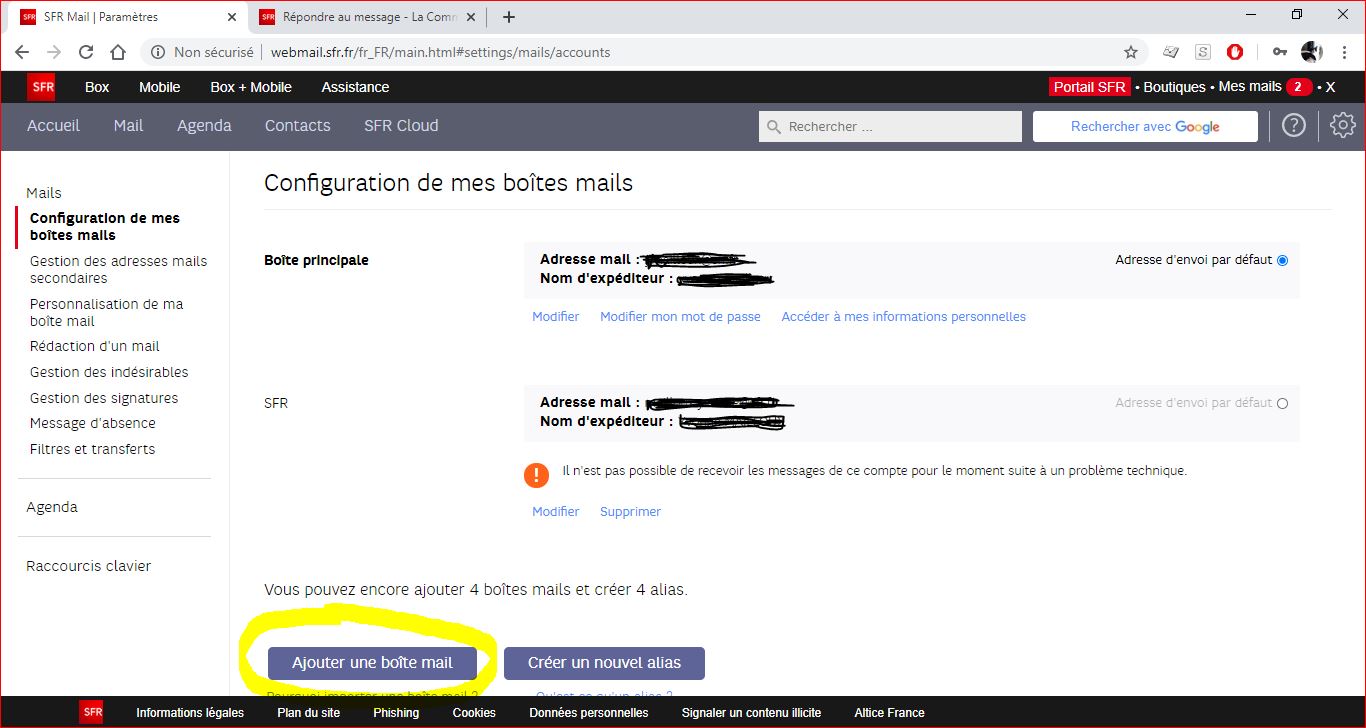The width and height of the screenshot is (1366, 728).
Task: Click the key password icon in toolbar
Action: coord(1279,52)
